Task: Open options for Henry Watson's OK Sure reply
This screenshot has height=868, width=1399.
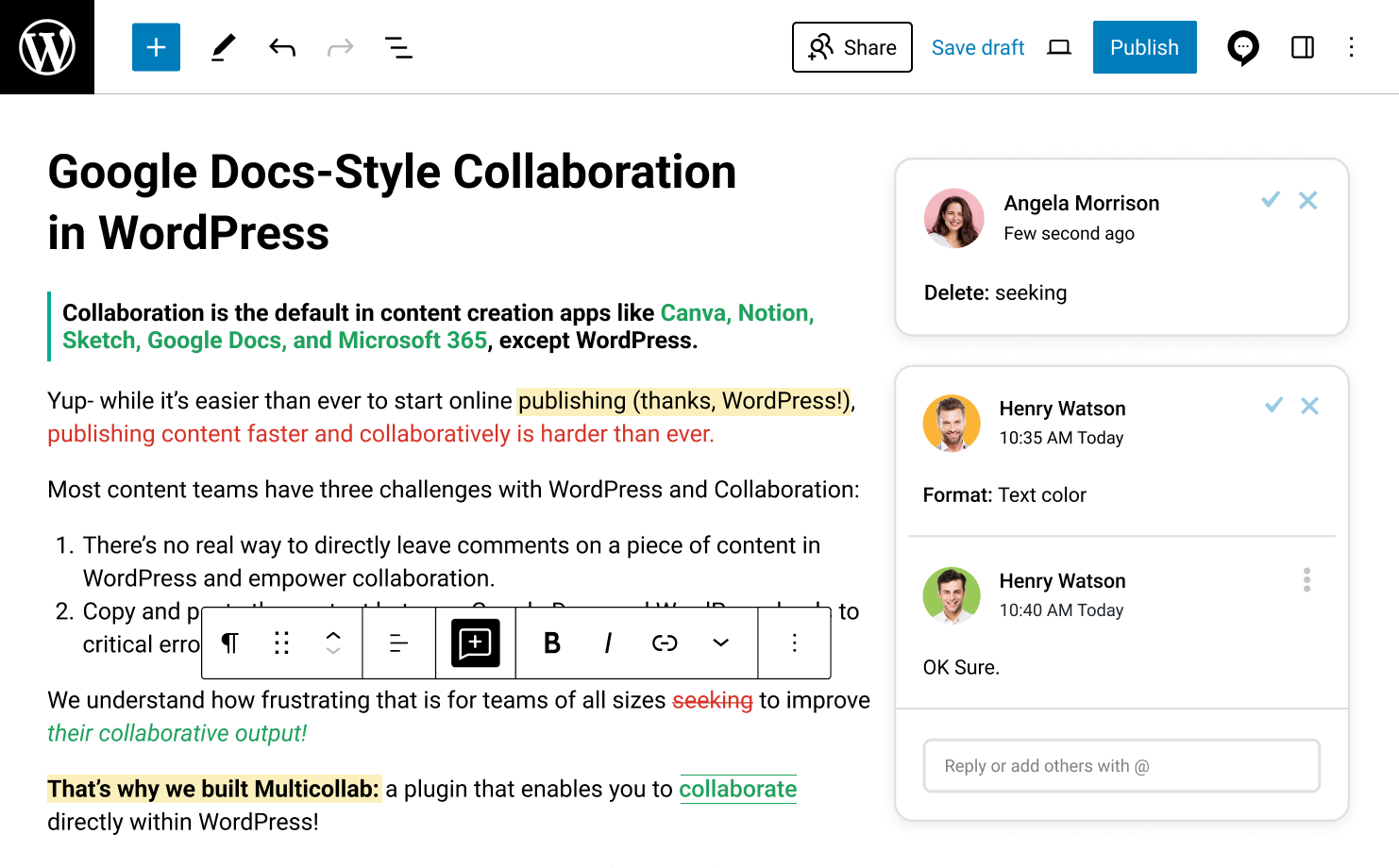Action: tap(1307, 579)
